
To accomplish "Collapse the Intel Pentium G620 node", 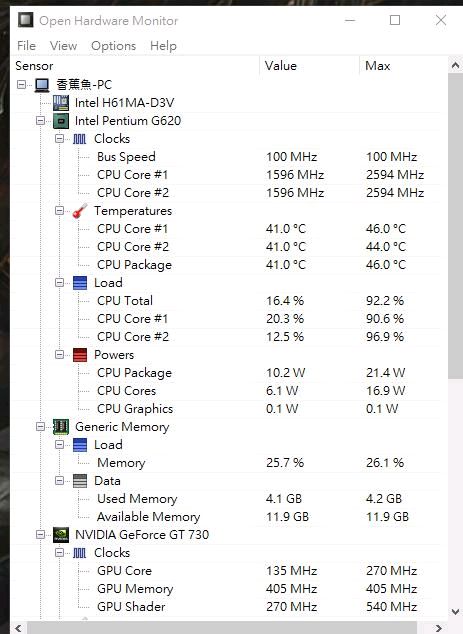I will [40, 120].
